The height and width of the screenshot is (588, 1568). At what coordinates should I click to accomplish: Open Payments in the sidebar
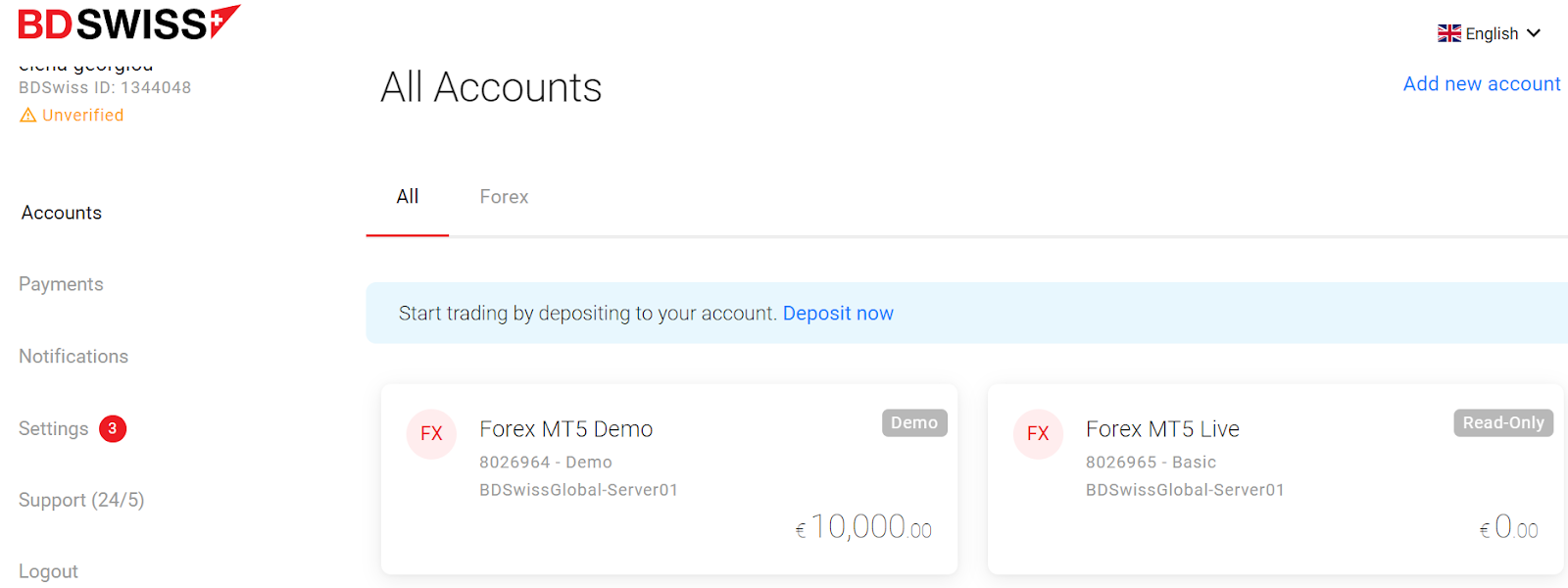click(61, 284)
